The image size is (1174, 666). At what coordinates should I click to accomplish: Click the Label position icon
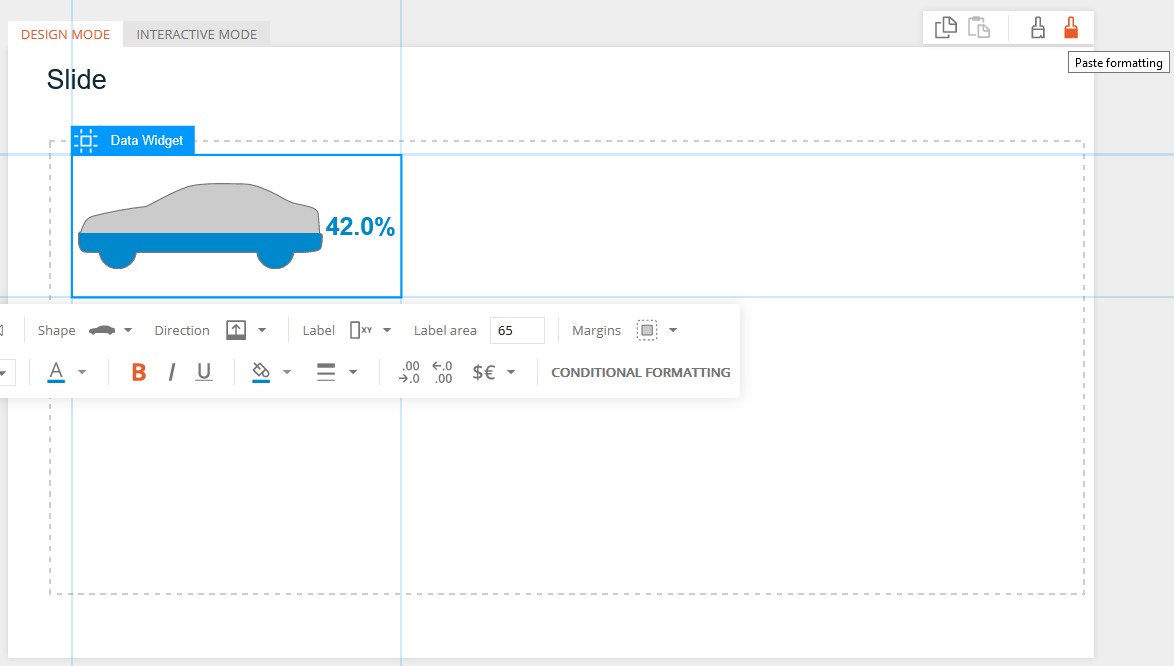(361, 330)
